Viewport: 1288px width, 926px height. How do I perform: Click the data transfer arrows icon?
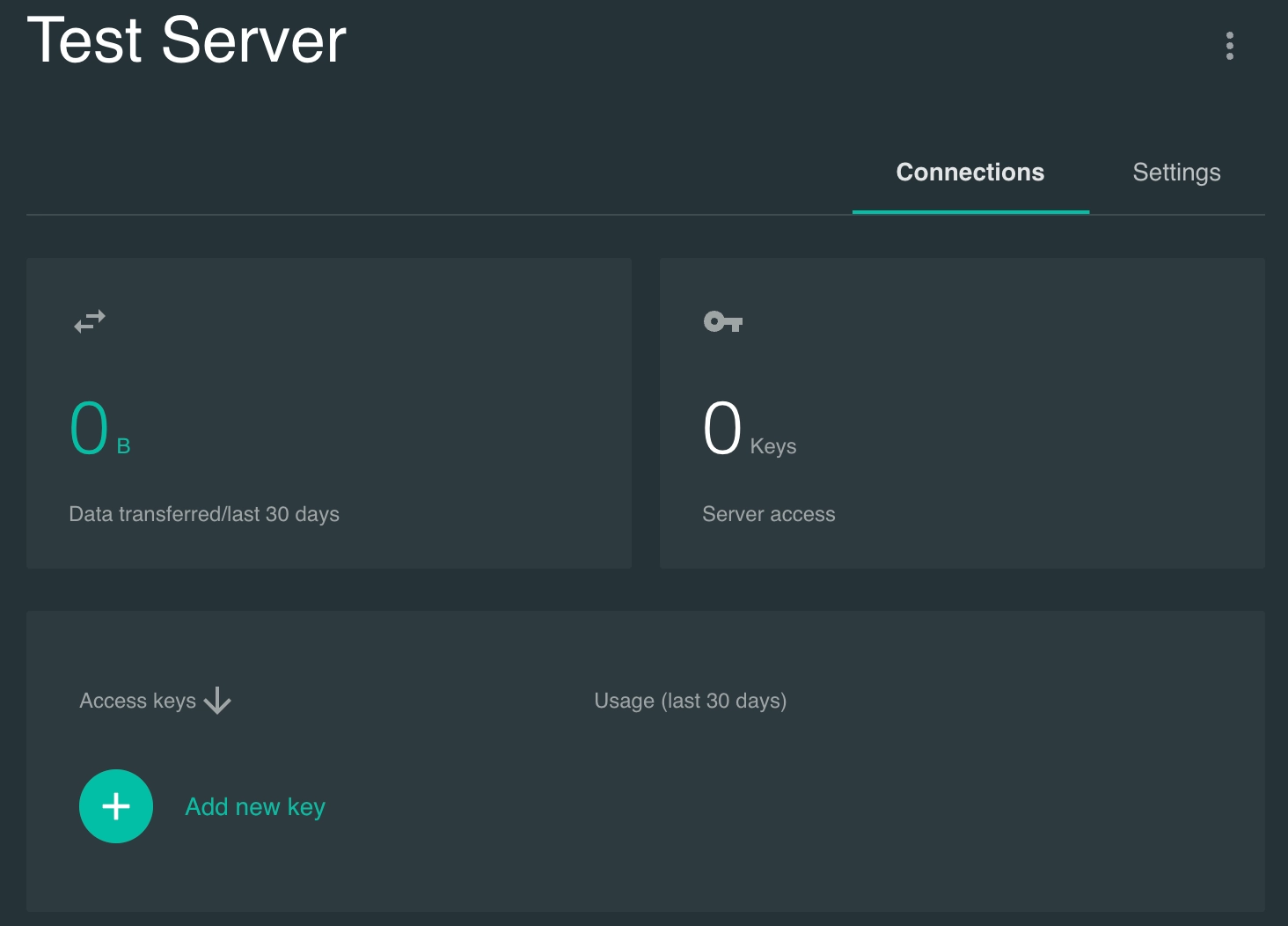coord(90,321)
